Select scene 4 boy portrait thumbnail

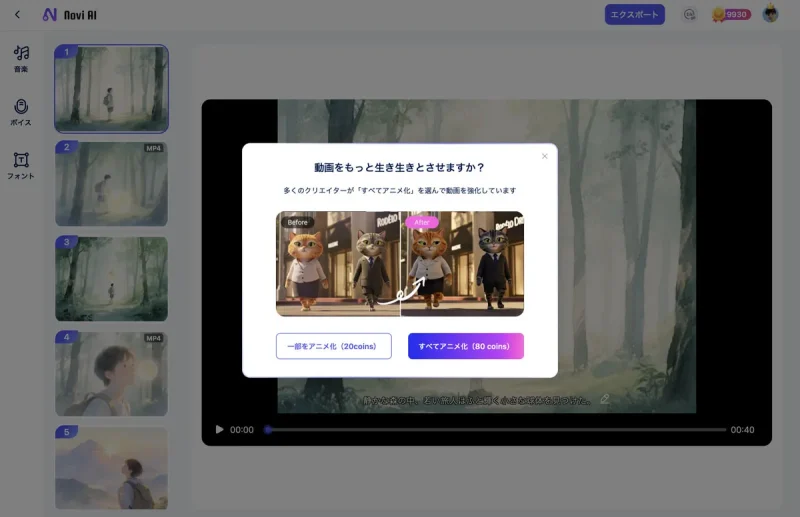click(111, 373)
